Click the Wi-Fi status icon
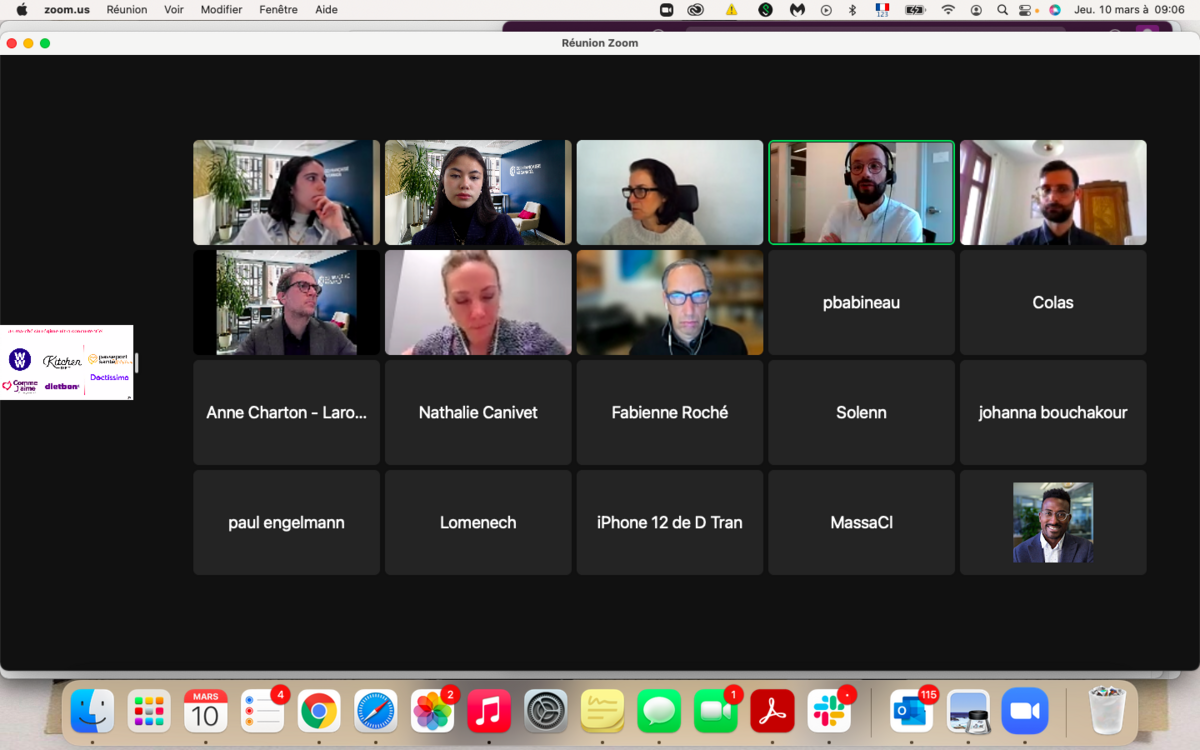 coord(947,10)
